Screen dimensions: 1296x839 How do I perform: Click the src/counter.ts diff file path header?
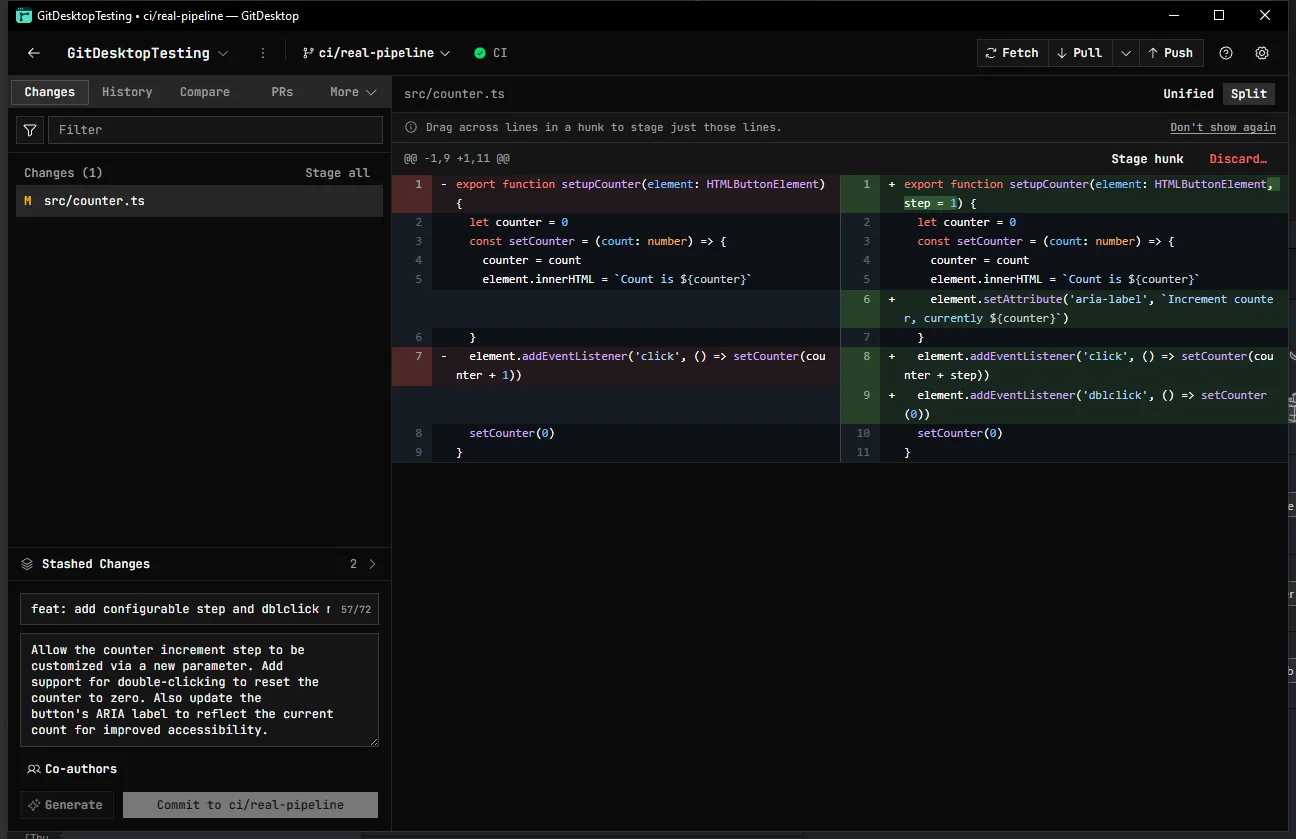tap(454, 94)
